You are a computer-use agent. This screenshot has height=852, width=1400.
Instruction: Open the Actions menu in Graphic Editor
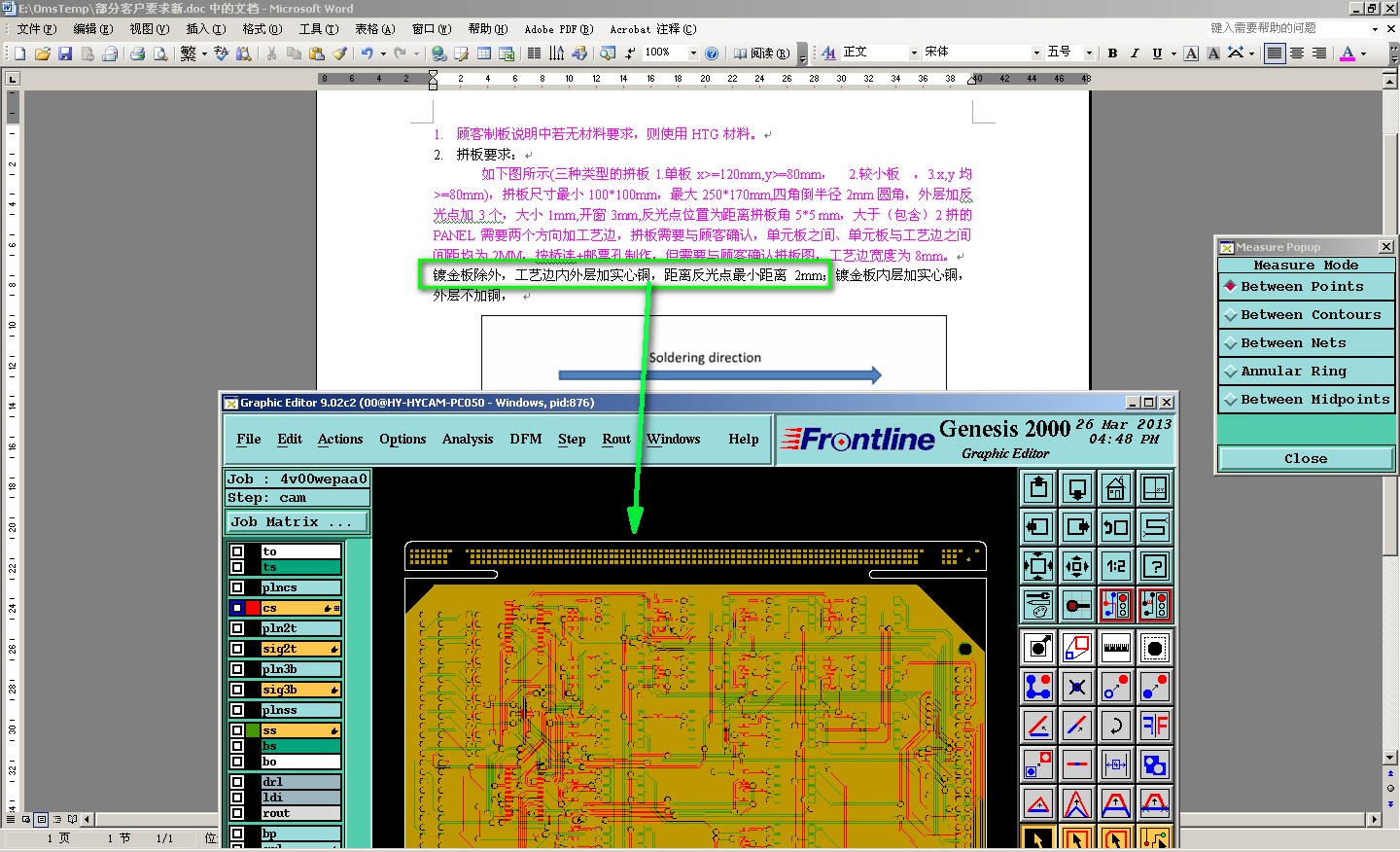tap(340, 440)
